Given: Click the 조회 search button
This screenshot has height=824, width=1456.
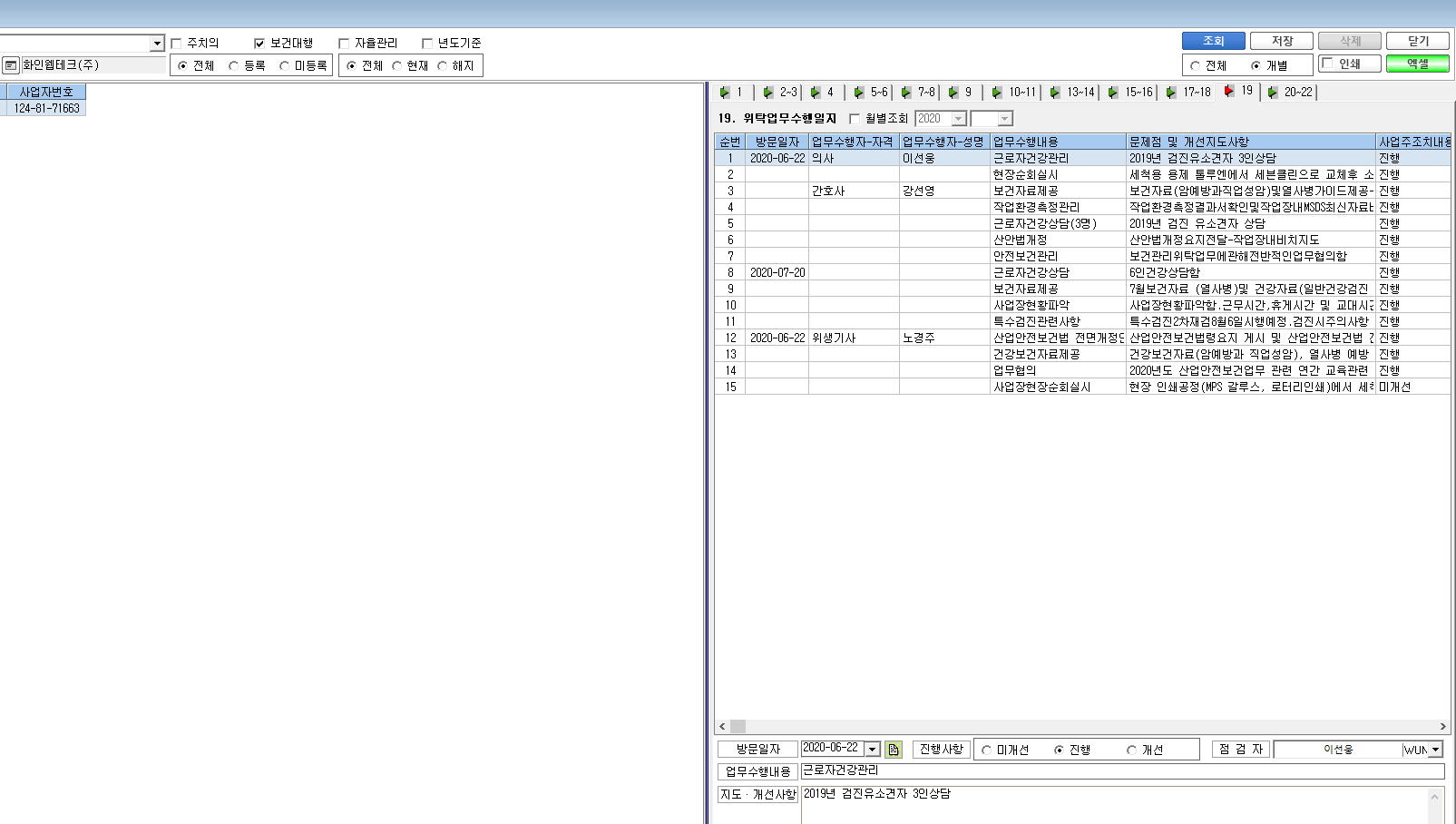Looking at the screenshot, I should pyautogui.click(x=1214, y=41).
